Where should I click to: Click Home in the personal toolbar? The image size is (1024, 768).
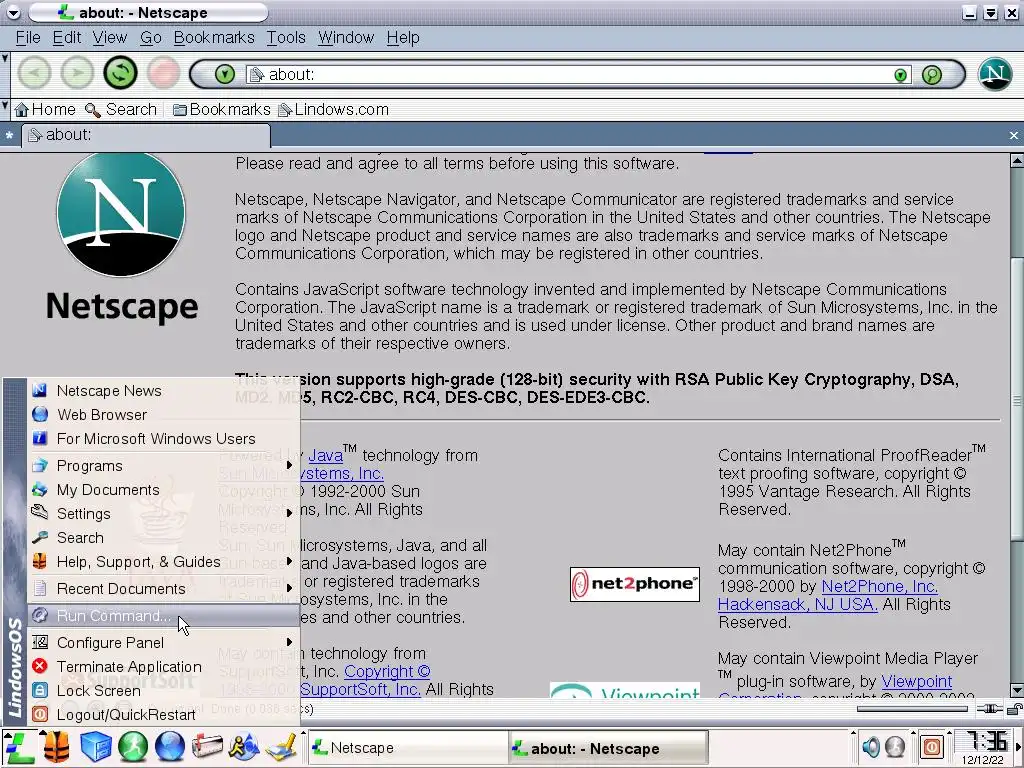(45, 110)
